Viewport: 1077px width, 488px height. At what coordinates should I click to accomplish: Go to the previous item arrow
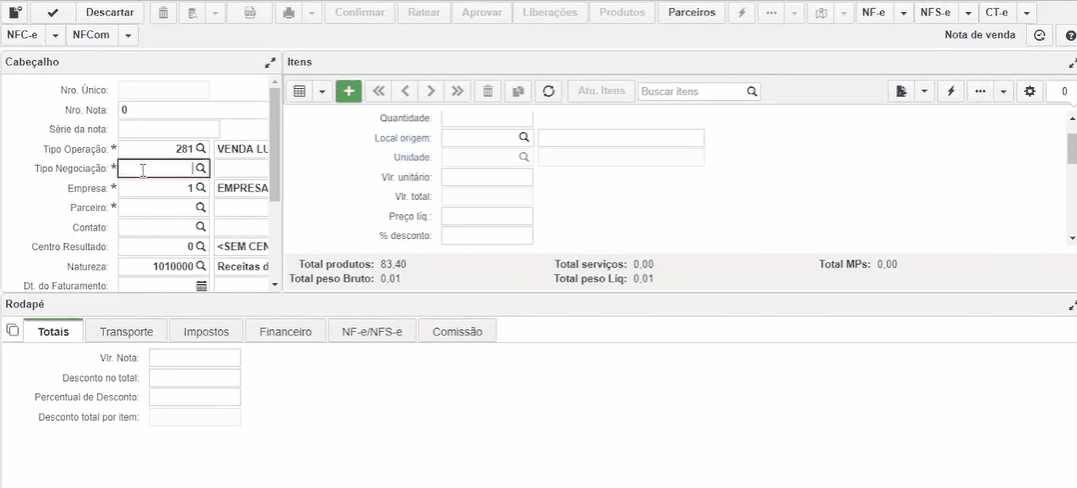coord(405,91)
